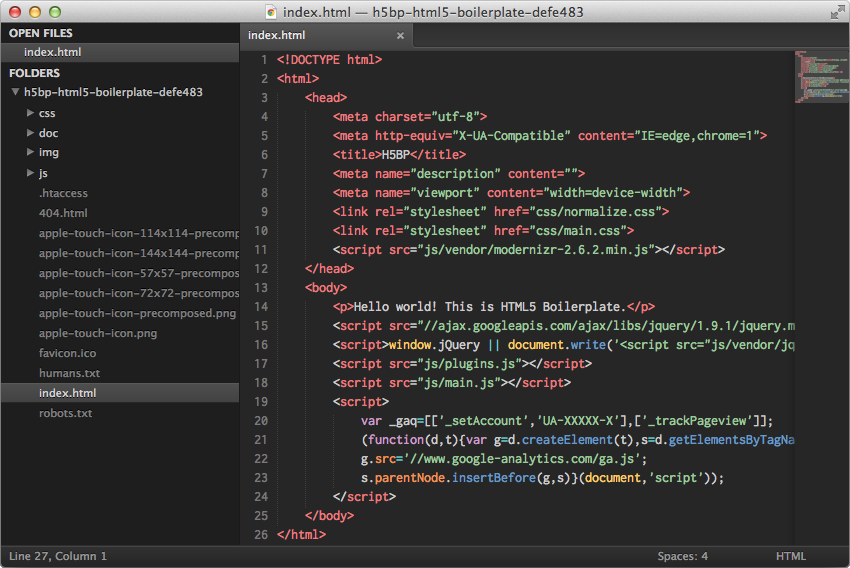This screenshot has width=850, height=568.
Task: Open apple-touch-icon-144x144-precomposed file
Action: 139,253
